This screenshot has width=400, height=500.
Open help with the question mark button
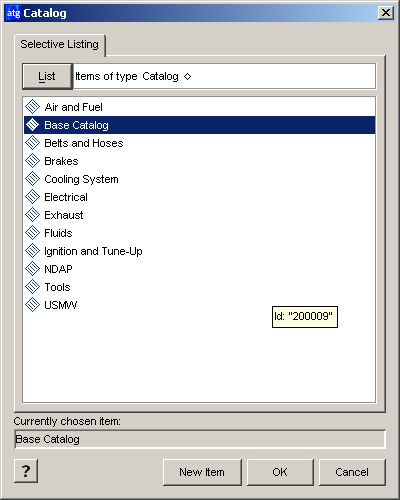tap(26, 471)
